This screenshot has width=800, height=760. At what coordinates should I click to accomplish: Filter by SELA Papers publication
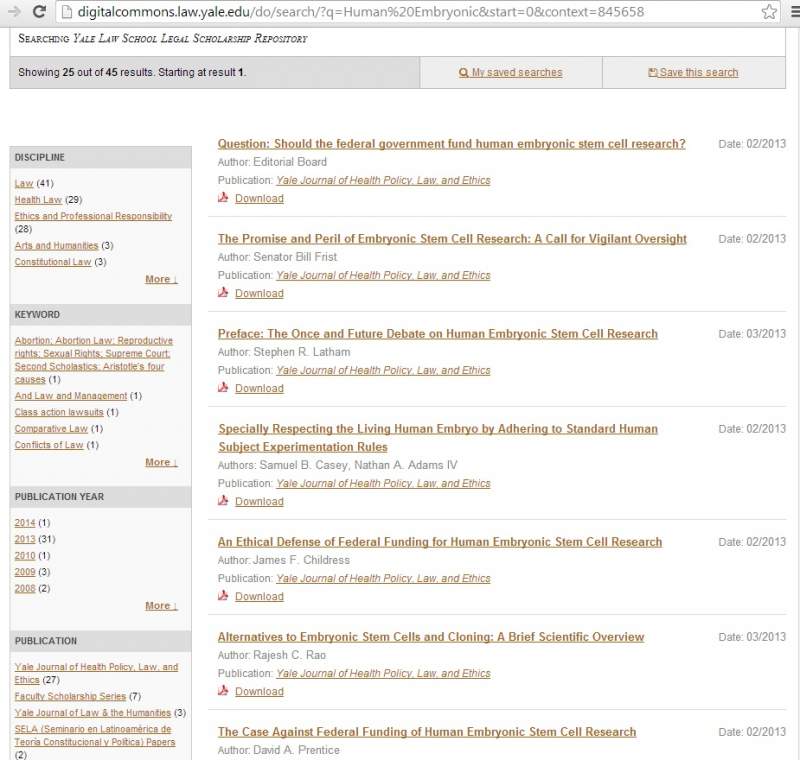pos(94,736)
